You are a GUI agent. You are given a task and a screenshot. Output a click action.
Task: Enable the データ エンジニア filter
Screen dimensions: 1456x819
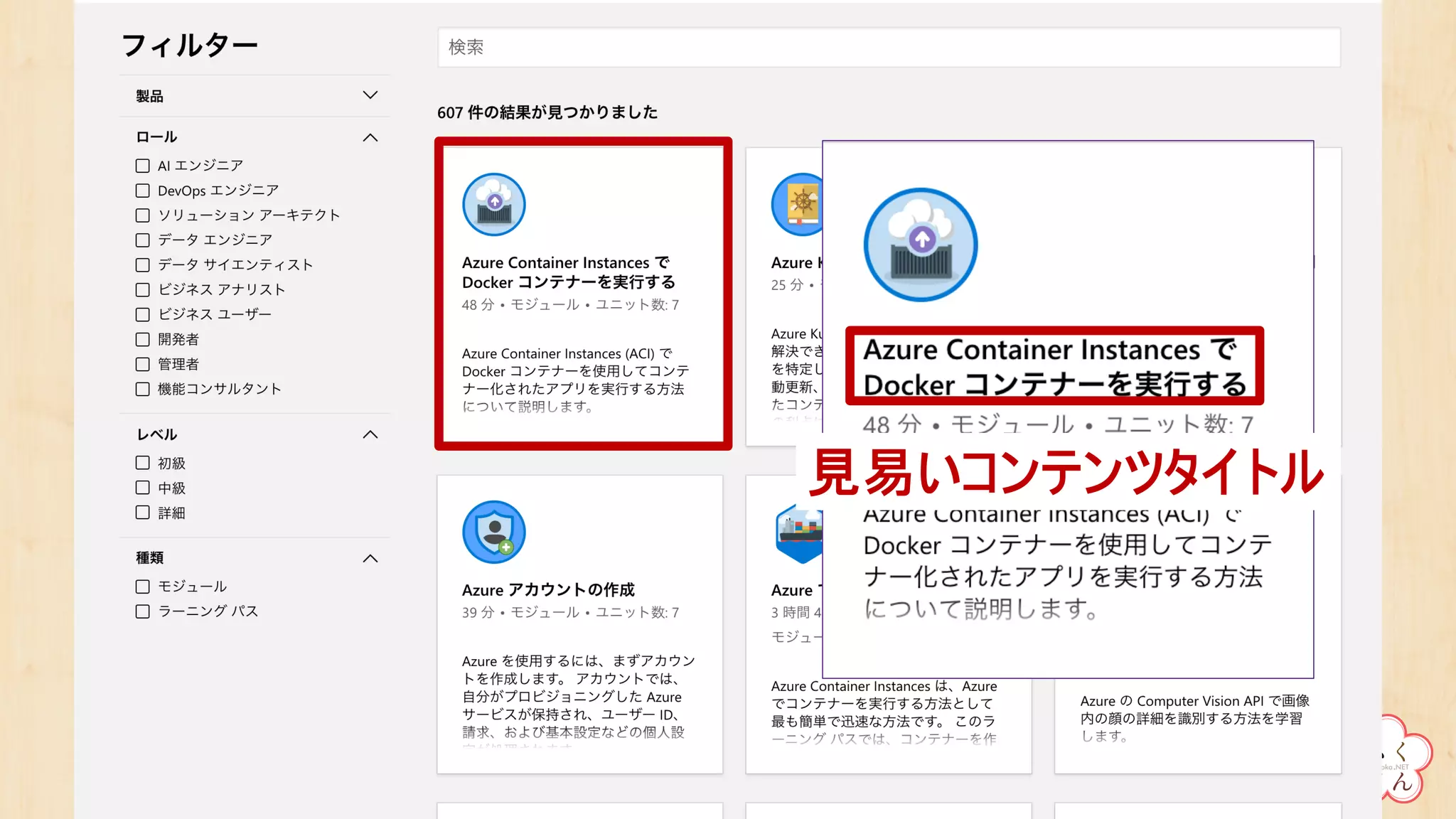[143, 240]
